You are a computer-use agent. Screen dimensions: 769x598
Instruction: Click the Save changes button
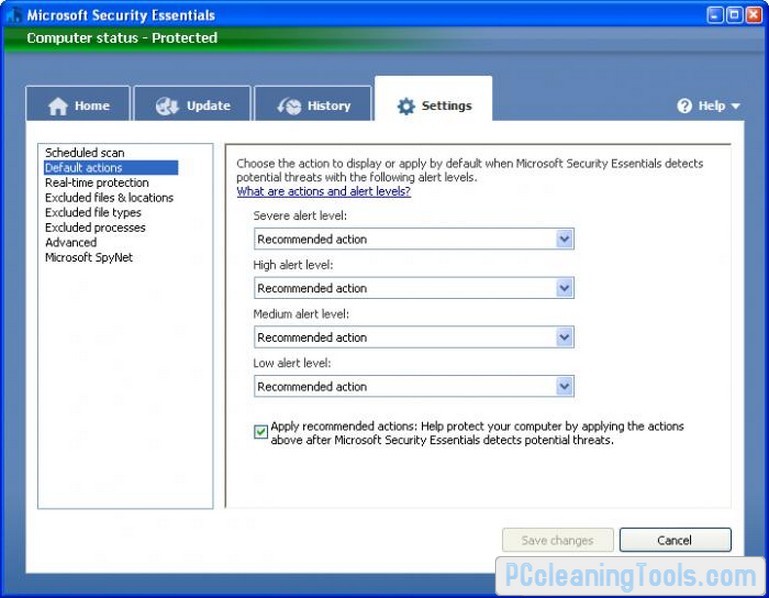click(x=558, y=540)
